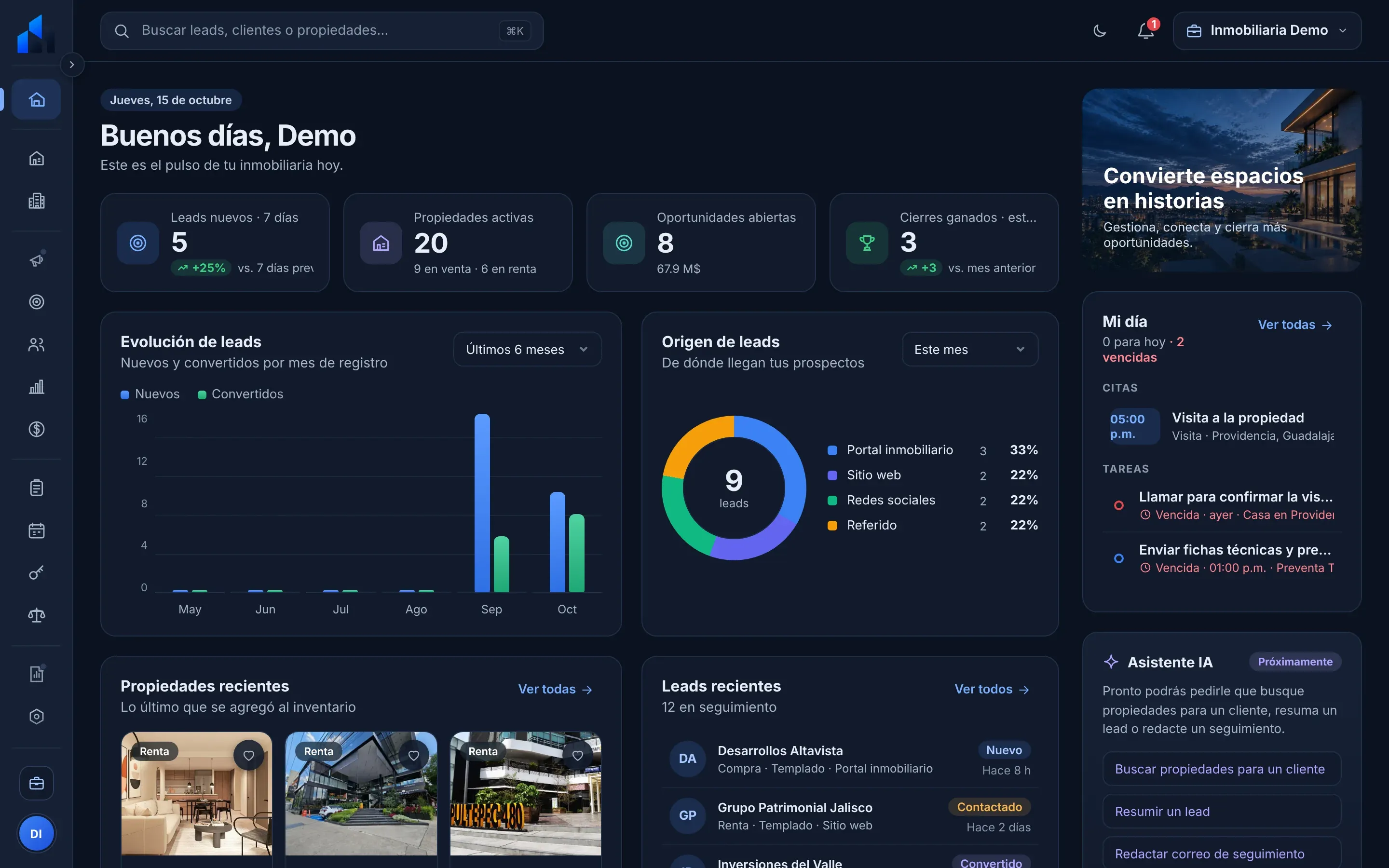Image resolution: width=1389 pixels, height=868 pixels.
Task: Open the home dashboard sidebar icon
Action: pos(36,99)
